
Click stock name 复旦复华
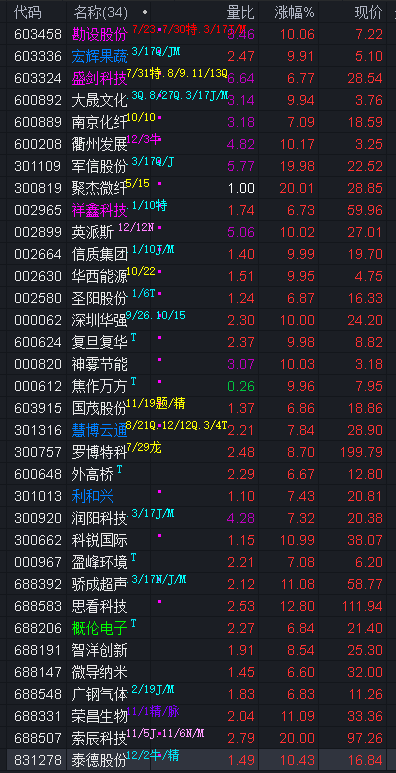click(x=100, y=342)
